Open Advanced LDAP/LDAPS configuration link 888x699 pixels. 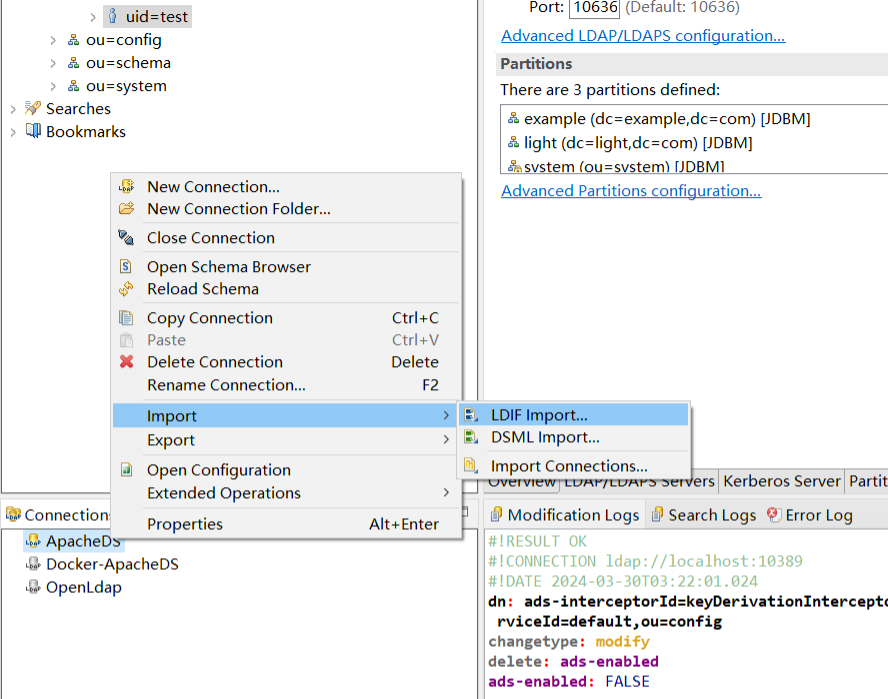point(643,36)
